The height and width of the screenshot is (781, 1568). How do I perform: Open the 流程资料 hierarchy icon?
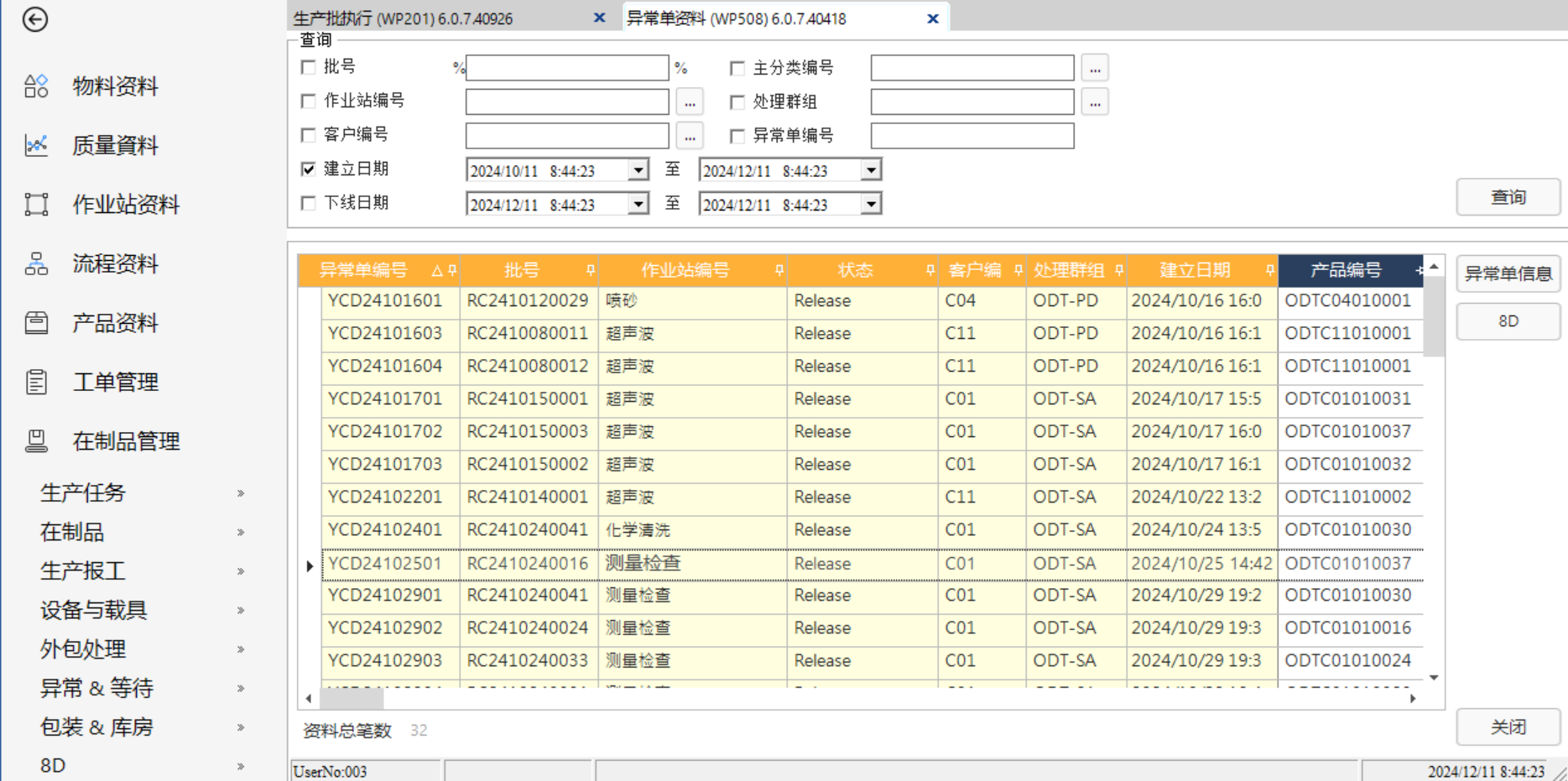click(x=36, y=264)
